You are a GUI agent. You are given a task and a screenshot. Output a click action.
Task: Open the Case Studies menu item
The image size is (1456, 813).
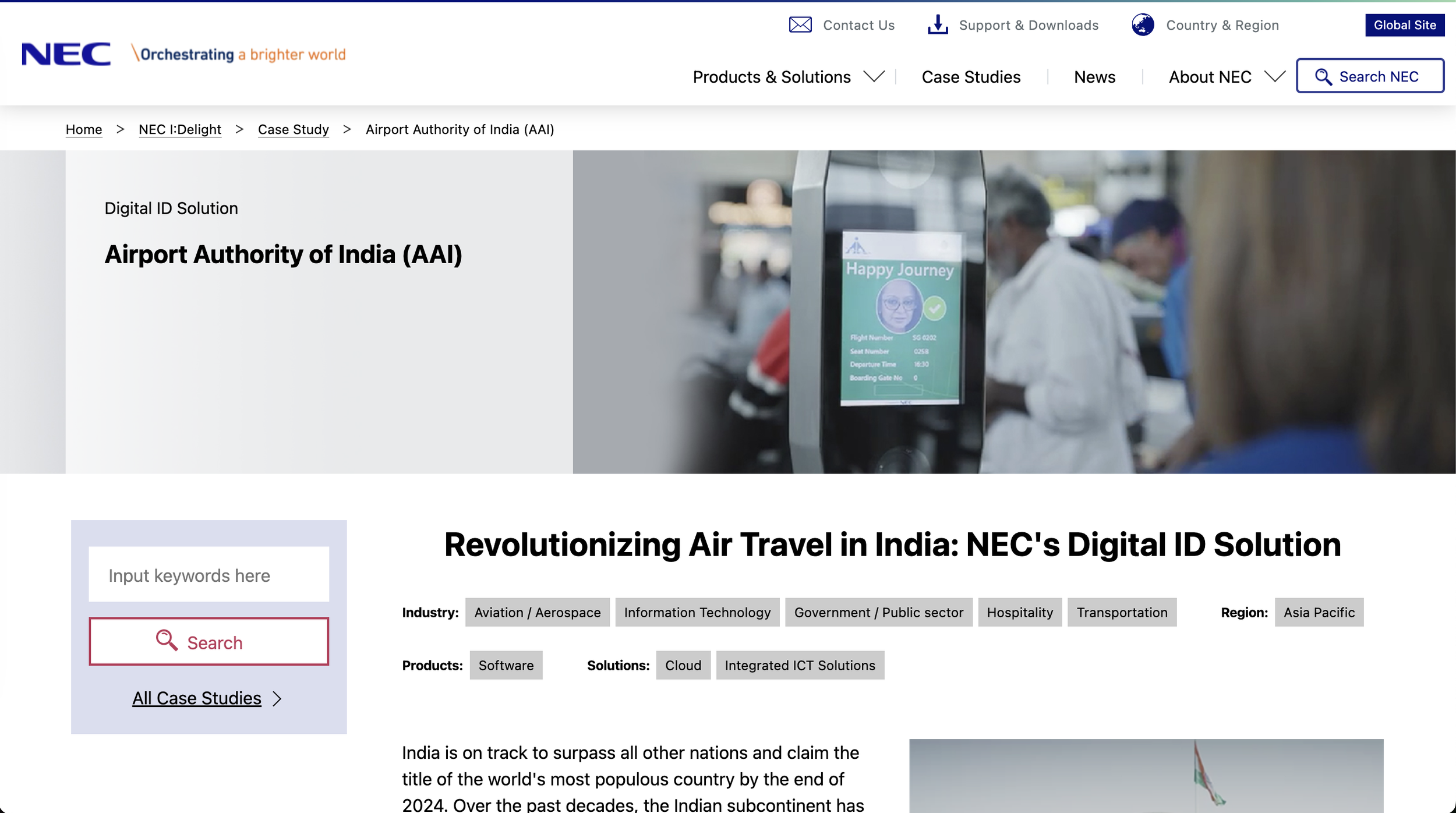pos(971,77)
